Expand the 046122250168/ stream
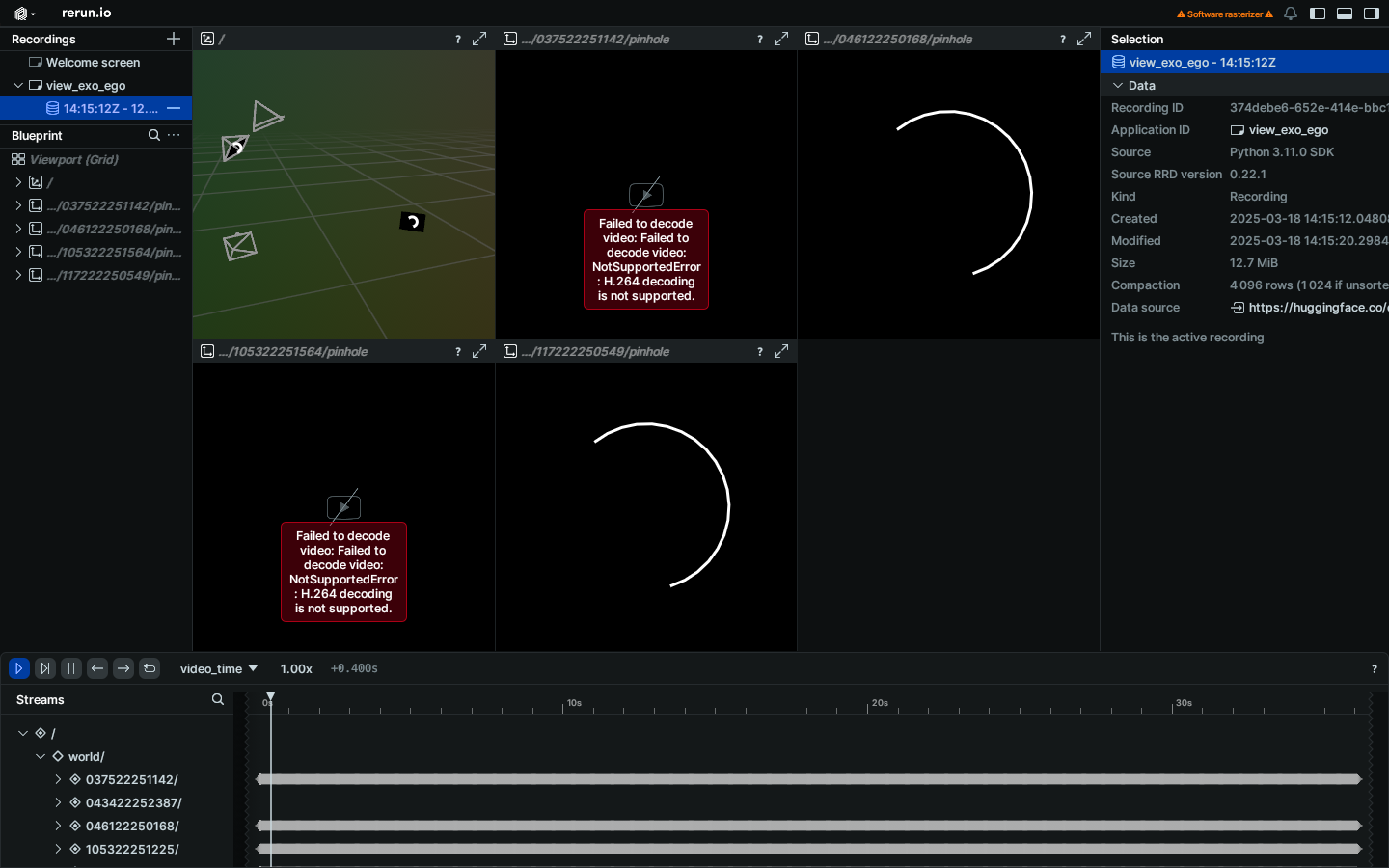The image size is (1389, 868). click(58, 826)
